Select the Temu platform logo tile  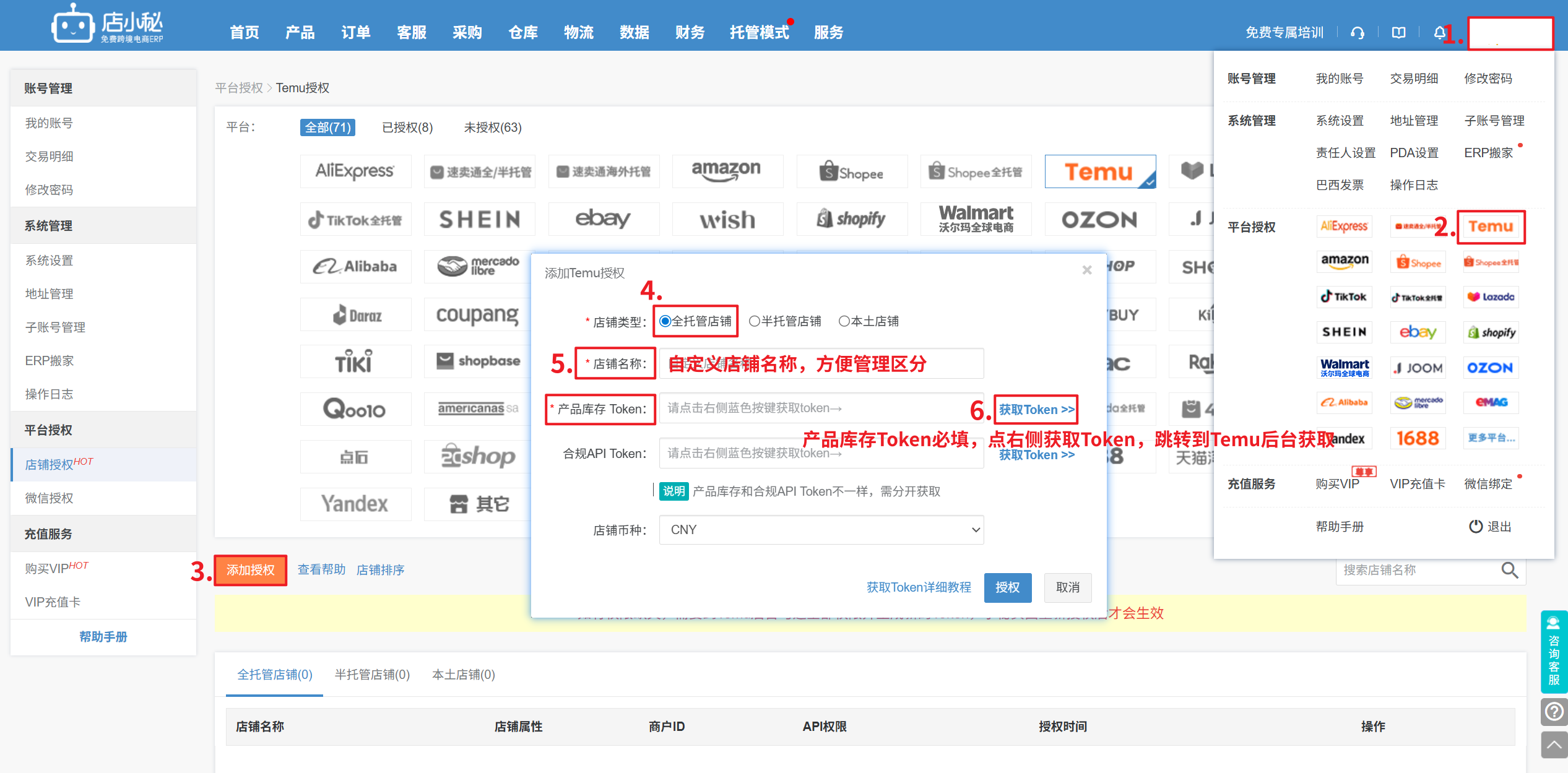click(1099, 171)
